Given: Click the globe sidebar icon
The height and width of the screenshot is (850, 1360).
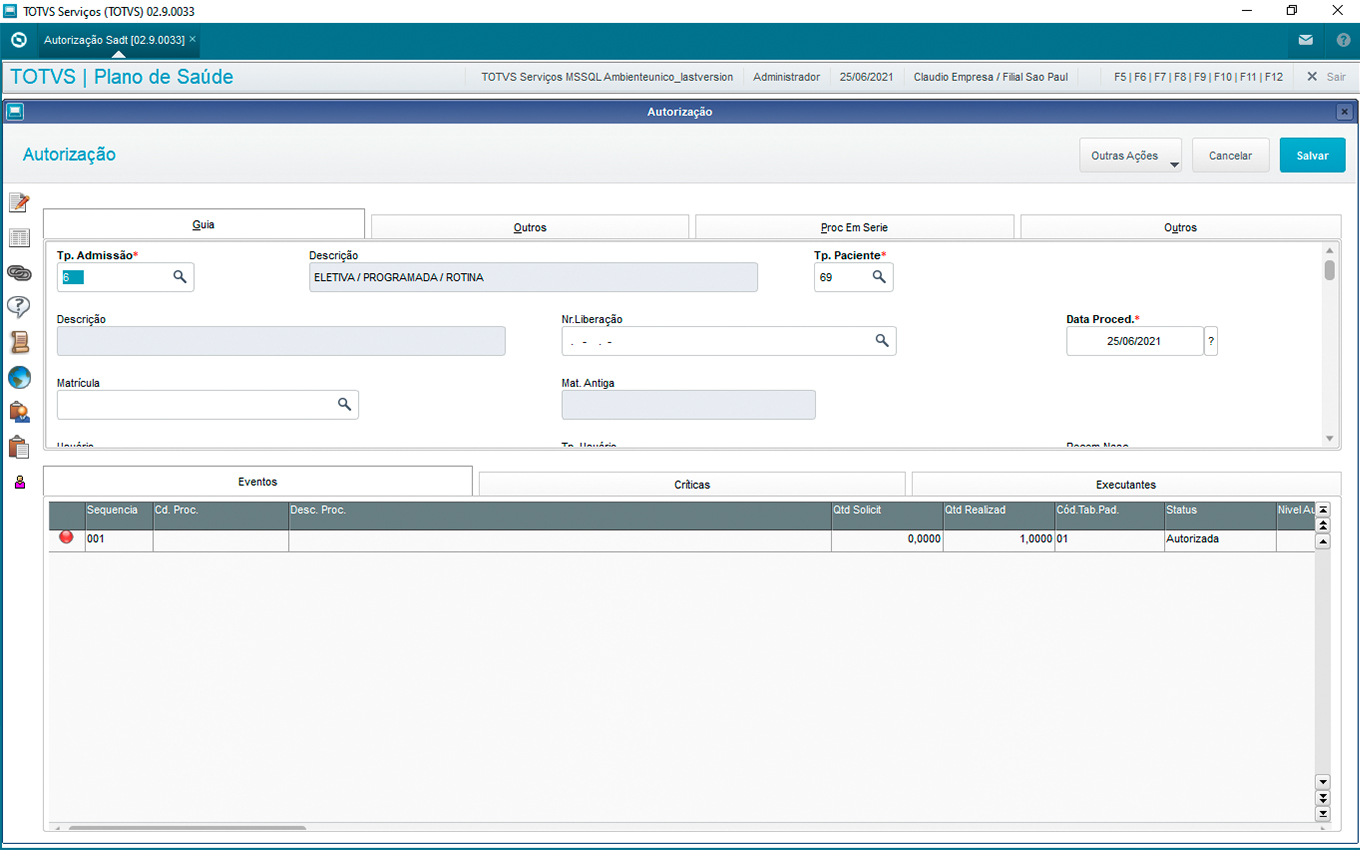Looking at the screenshot, I should click(x=18, y=377).
